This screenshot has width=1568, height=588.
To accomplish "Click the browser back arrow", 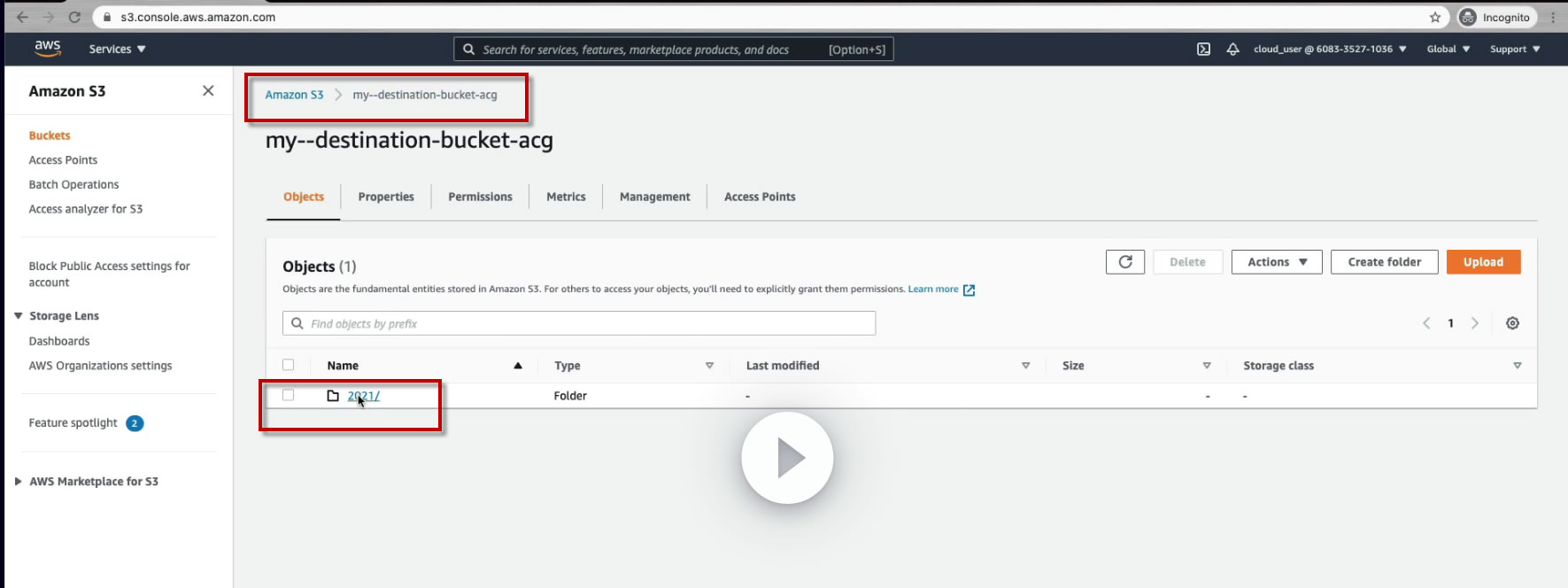I will (22, 17).
